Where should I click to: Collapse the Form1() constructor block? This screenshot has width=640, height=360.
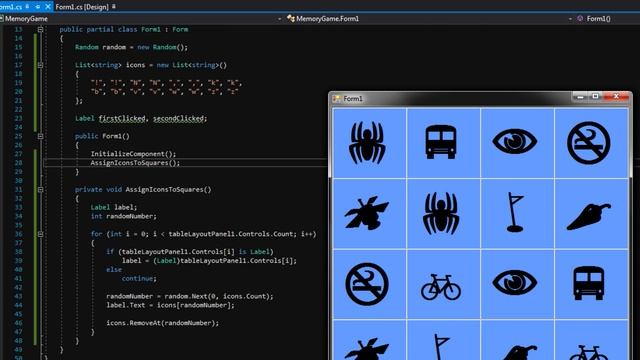(x=40, y=136)
